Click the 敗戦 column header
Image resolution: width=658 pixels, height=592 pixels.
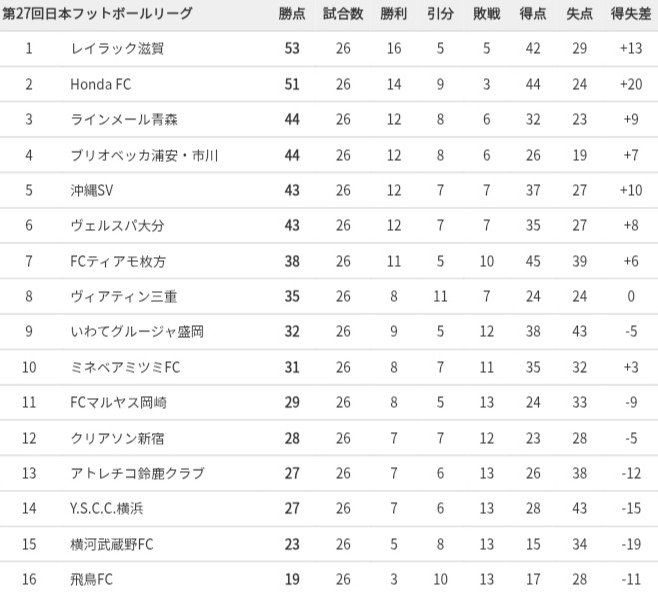click(x=486, y=14)
